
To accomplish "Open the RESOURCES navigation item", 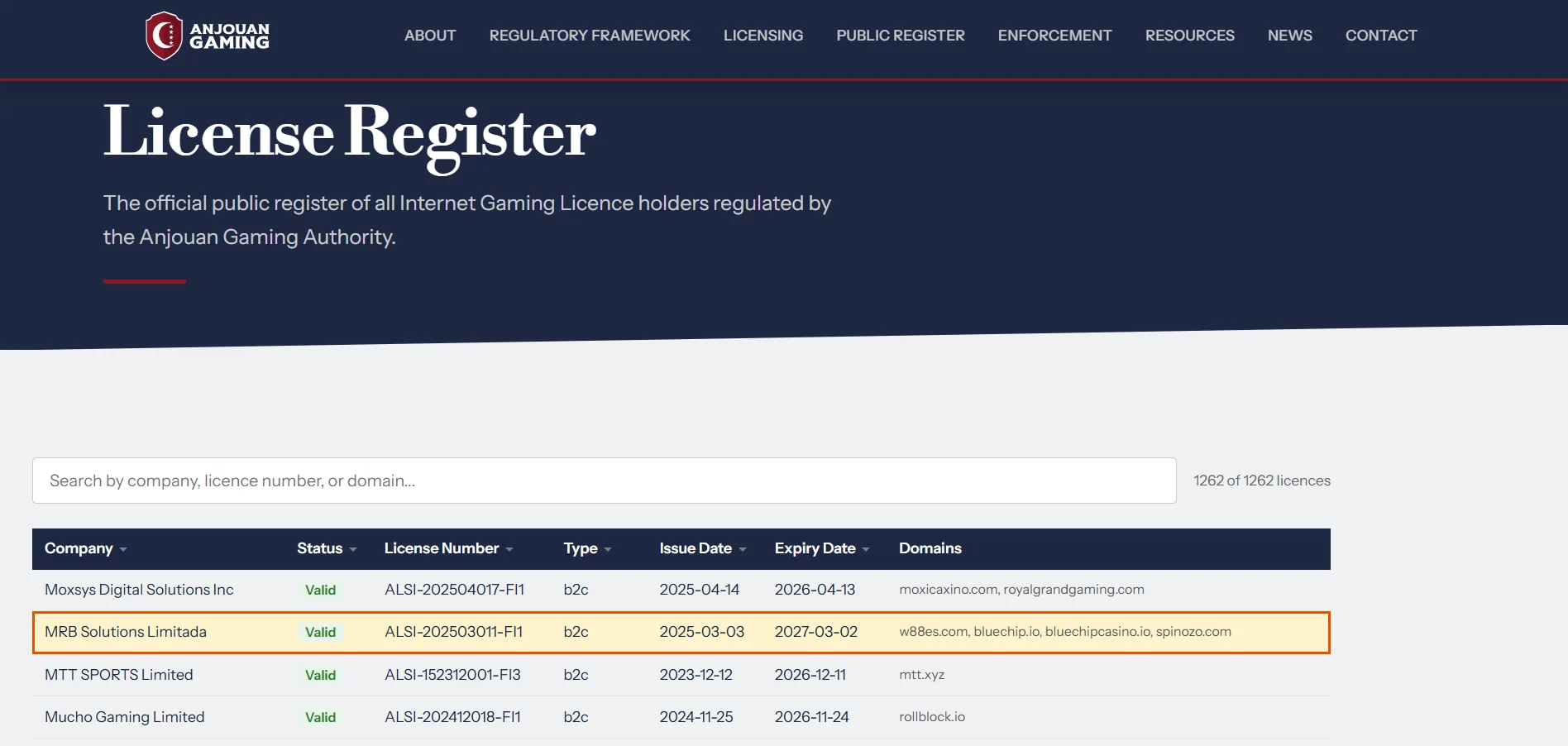I will [x=1189, y=36].
